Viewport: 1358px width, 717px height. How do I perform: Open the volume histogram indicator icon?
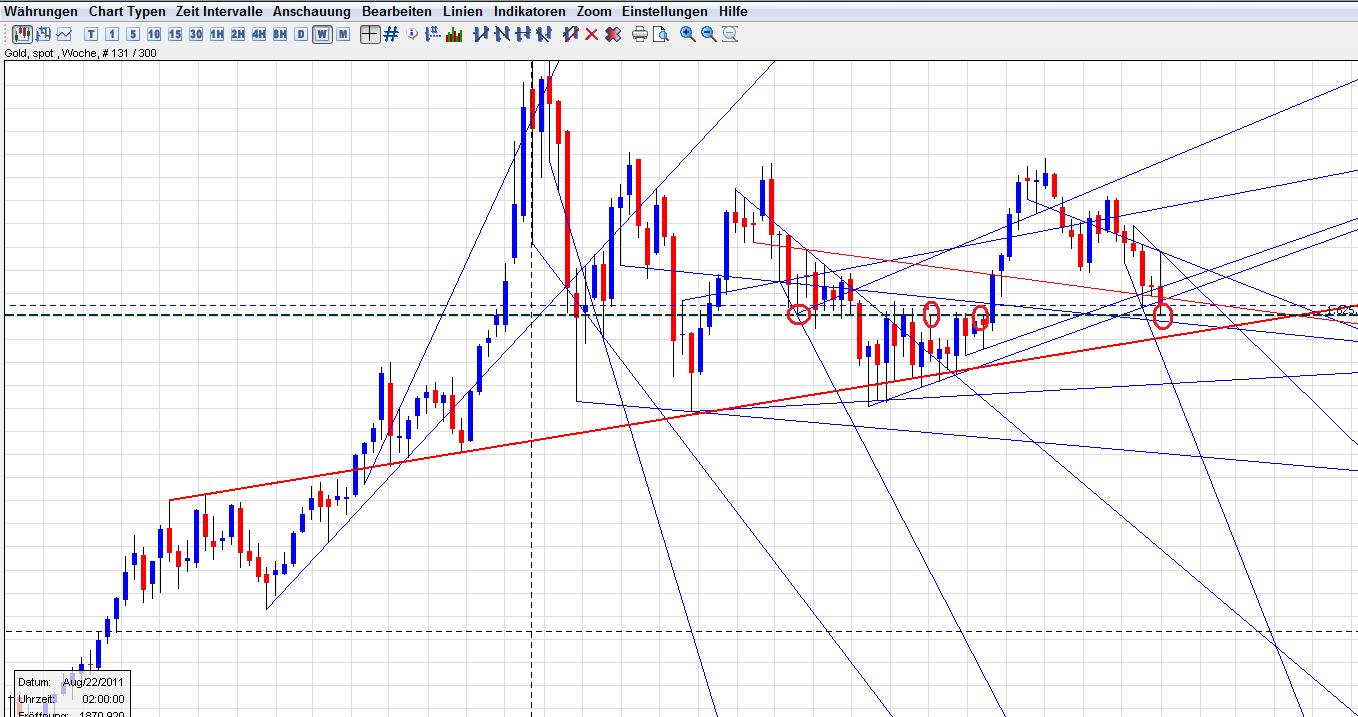[x=455, y=34]
